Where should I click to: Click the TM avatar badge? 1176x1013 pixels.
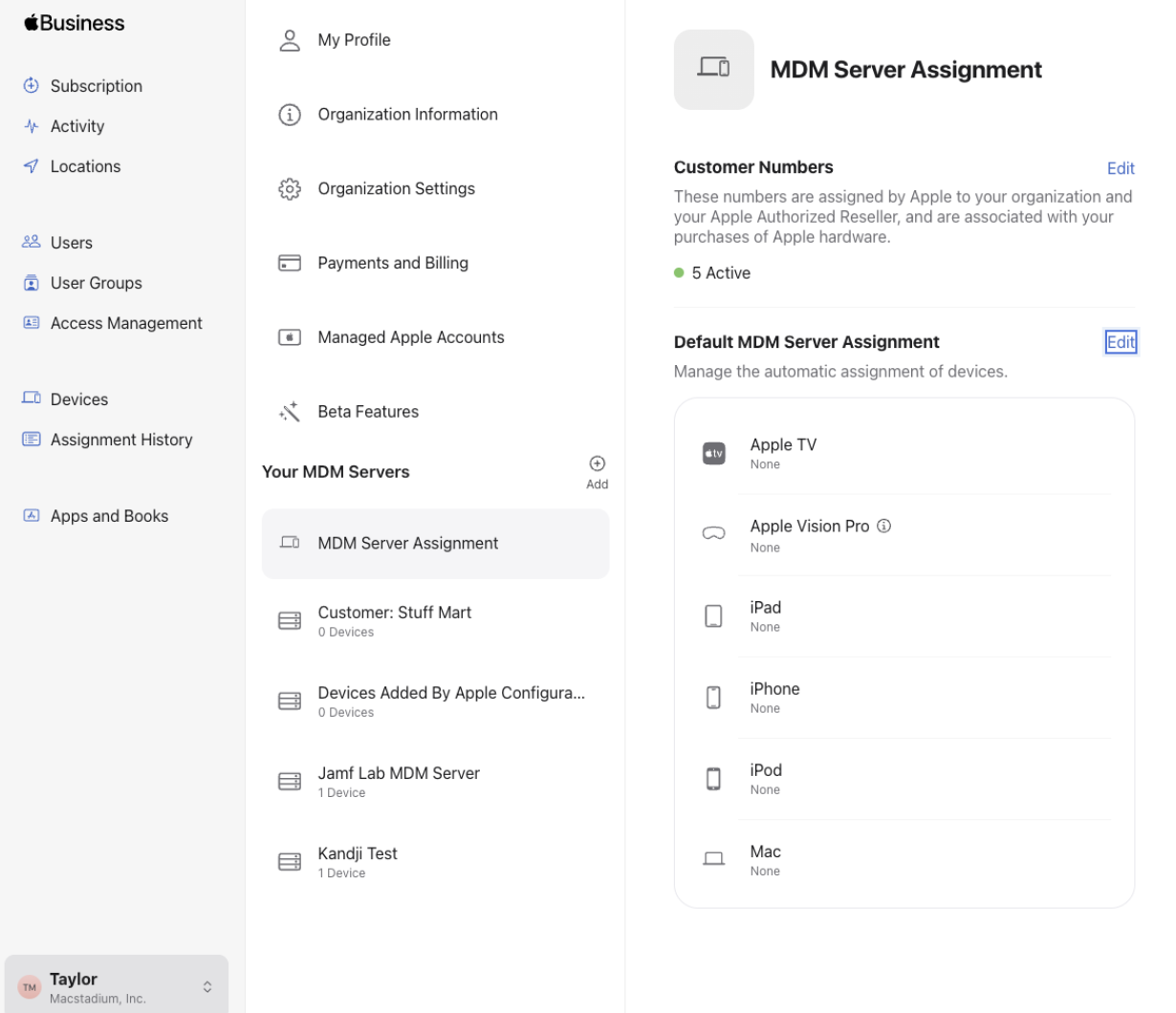(x=30, y=987)
